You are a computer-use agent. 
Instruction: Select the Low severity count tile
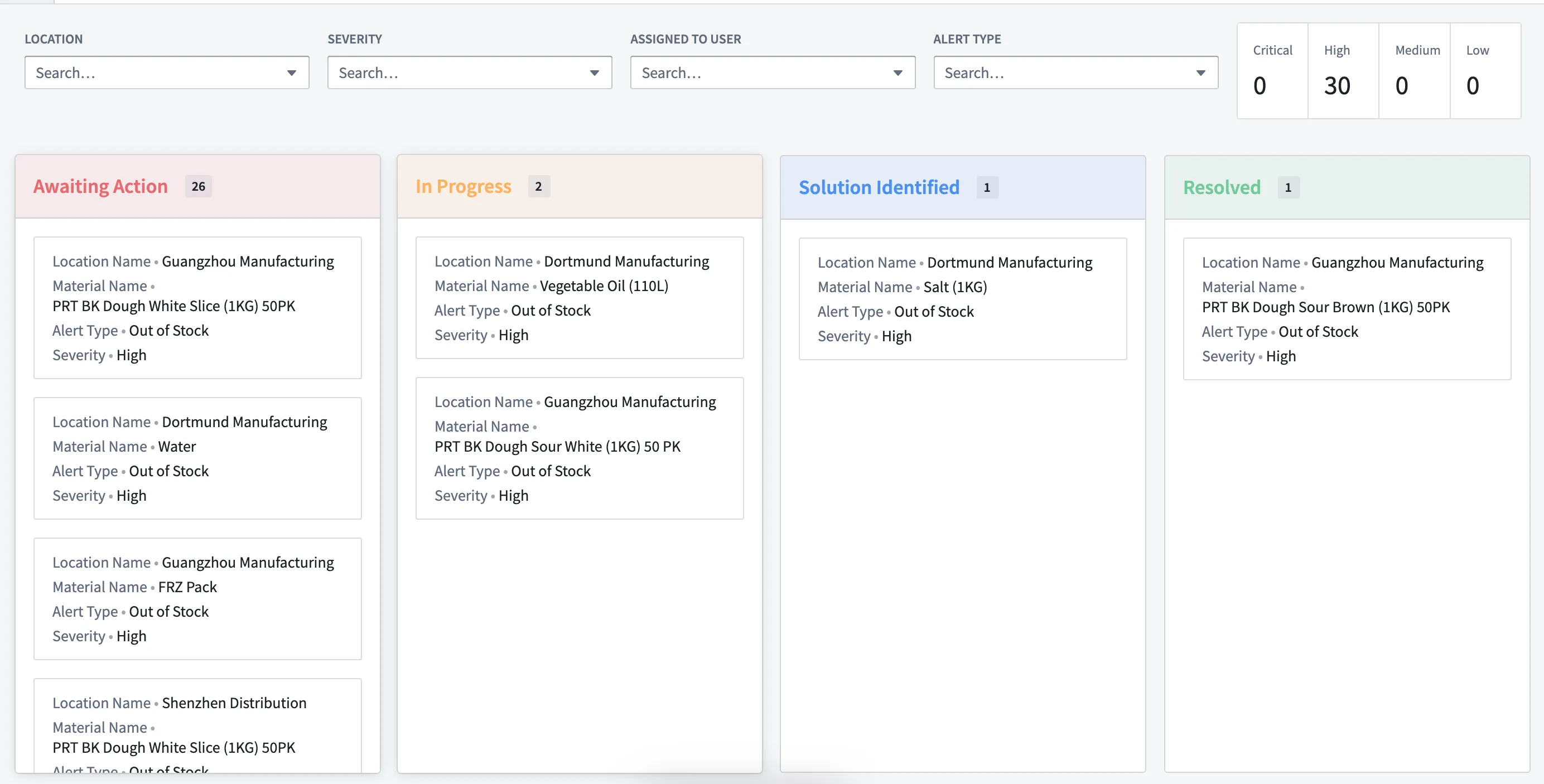tap(1485, 71)
